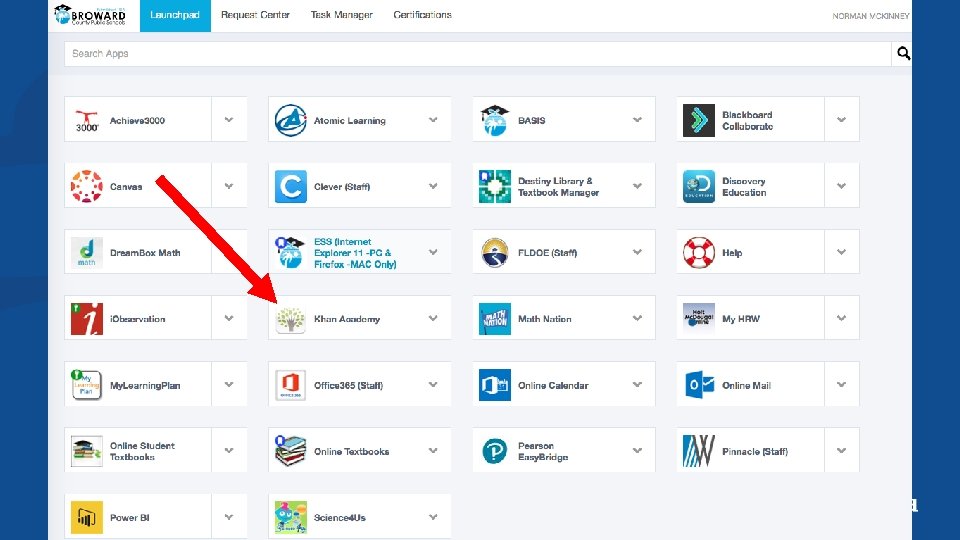The image size is (960, 540).
Task: Click the Online Textbooks label
Action: (x=351, y=451)
